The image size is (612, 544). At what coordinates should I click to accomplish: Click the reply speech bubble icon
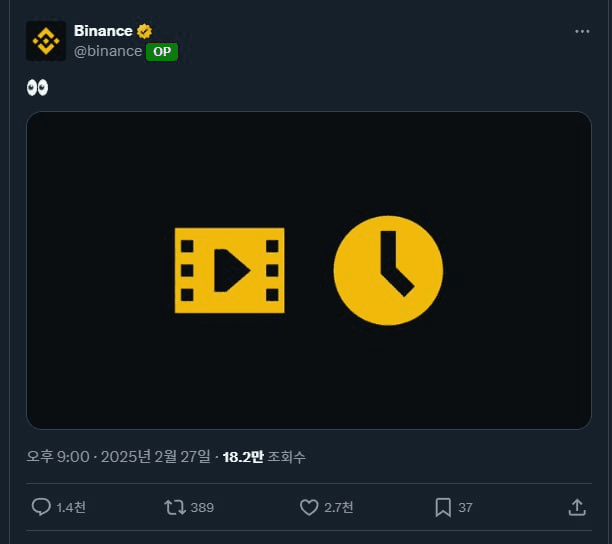(x=41, y=507)
